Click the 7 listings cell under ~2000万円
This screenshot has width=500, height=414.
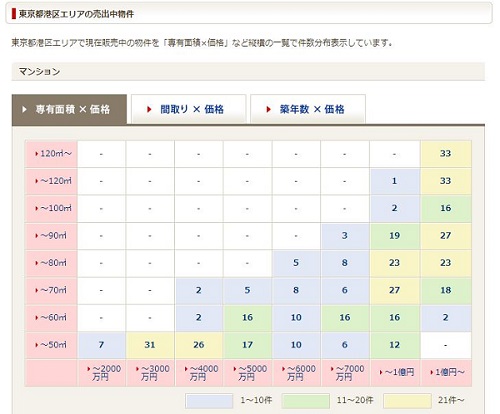click(x=101, y=345)
